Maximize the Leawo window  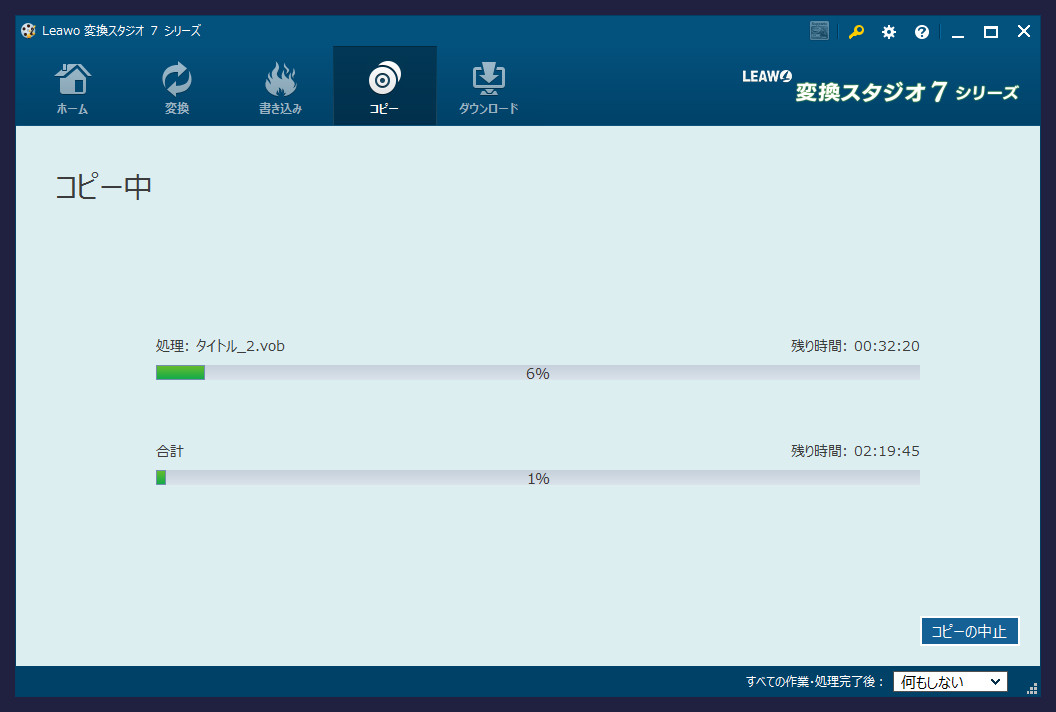tap(990, 32)
